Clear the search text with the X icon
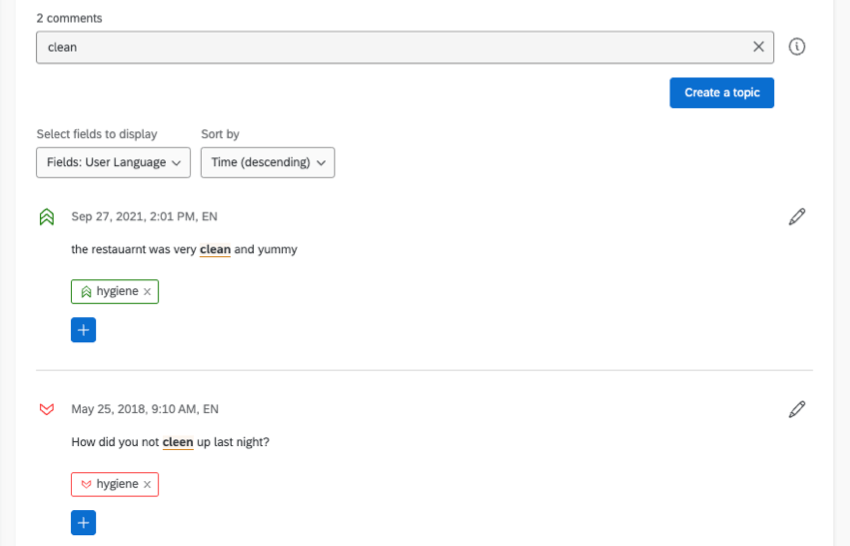 click(758, 47)
